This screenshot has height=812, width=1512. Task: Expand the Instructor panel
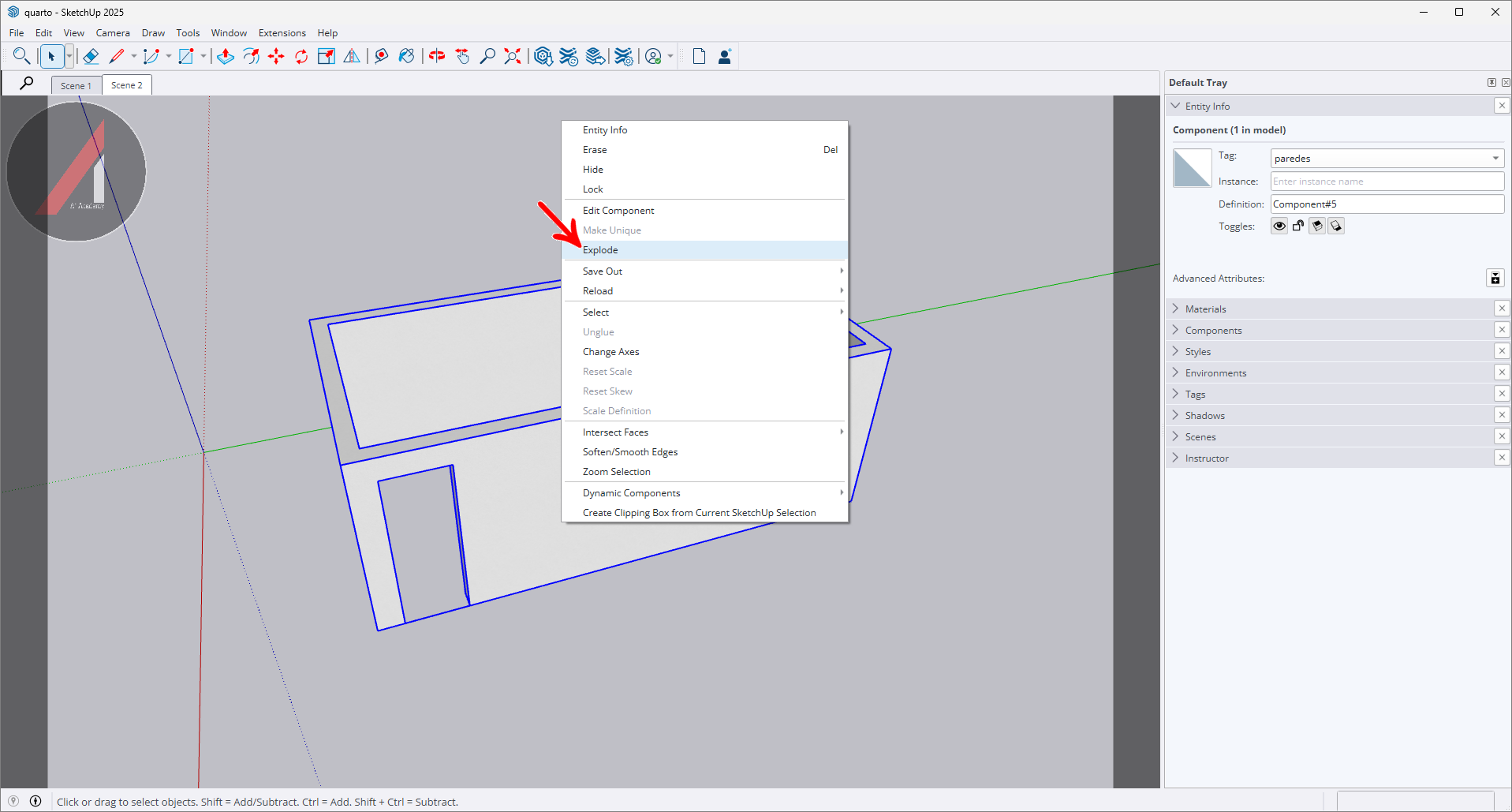(x=1175, y=458)
